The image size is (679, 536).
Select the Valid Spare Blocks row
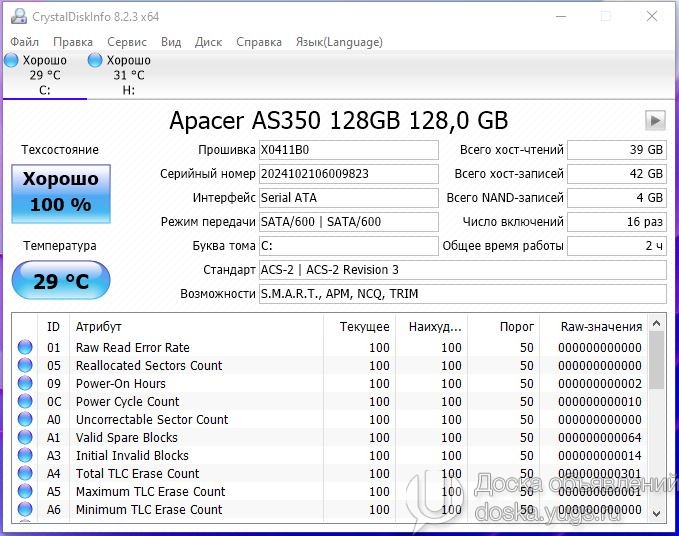pyautogui.click(x=330, y=437)
